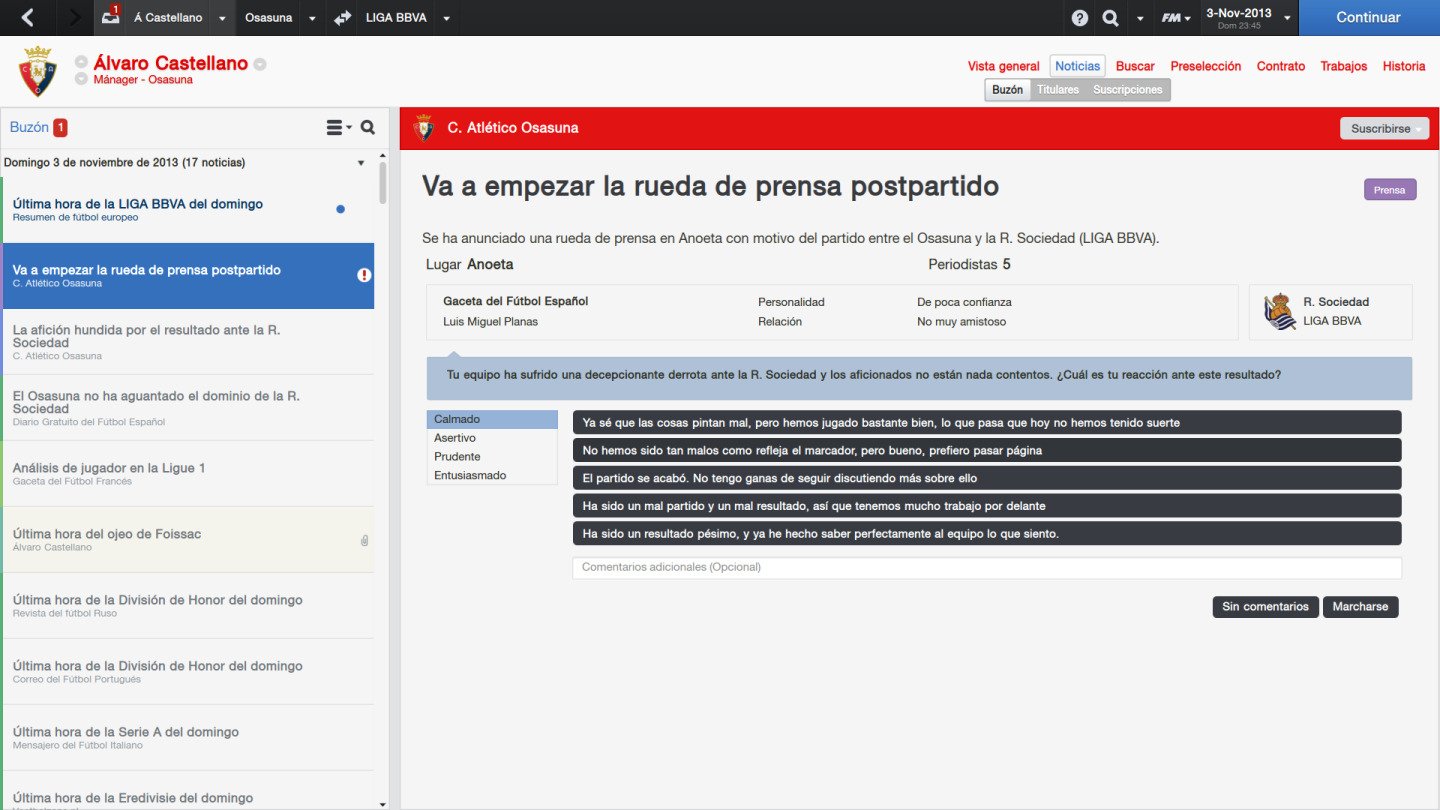Click the Sin comentarios button
Screen dimensions: 1440x810
click(x=1265, y=607)
